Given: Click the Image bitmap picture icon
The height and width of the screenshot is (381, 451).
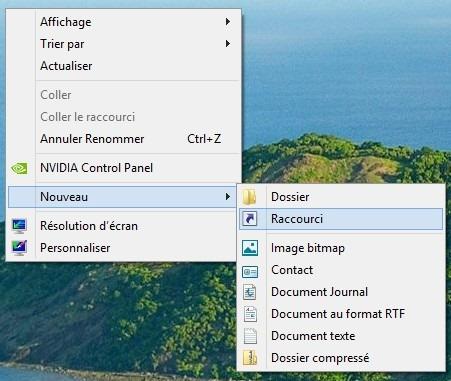Looking at the screenshot, I should [x=250, y=248].
